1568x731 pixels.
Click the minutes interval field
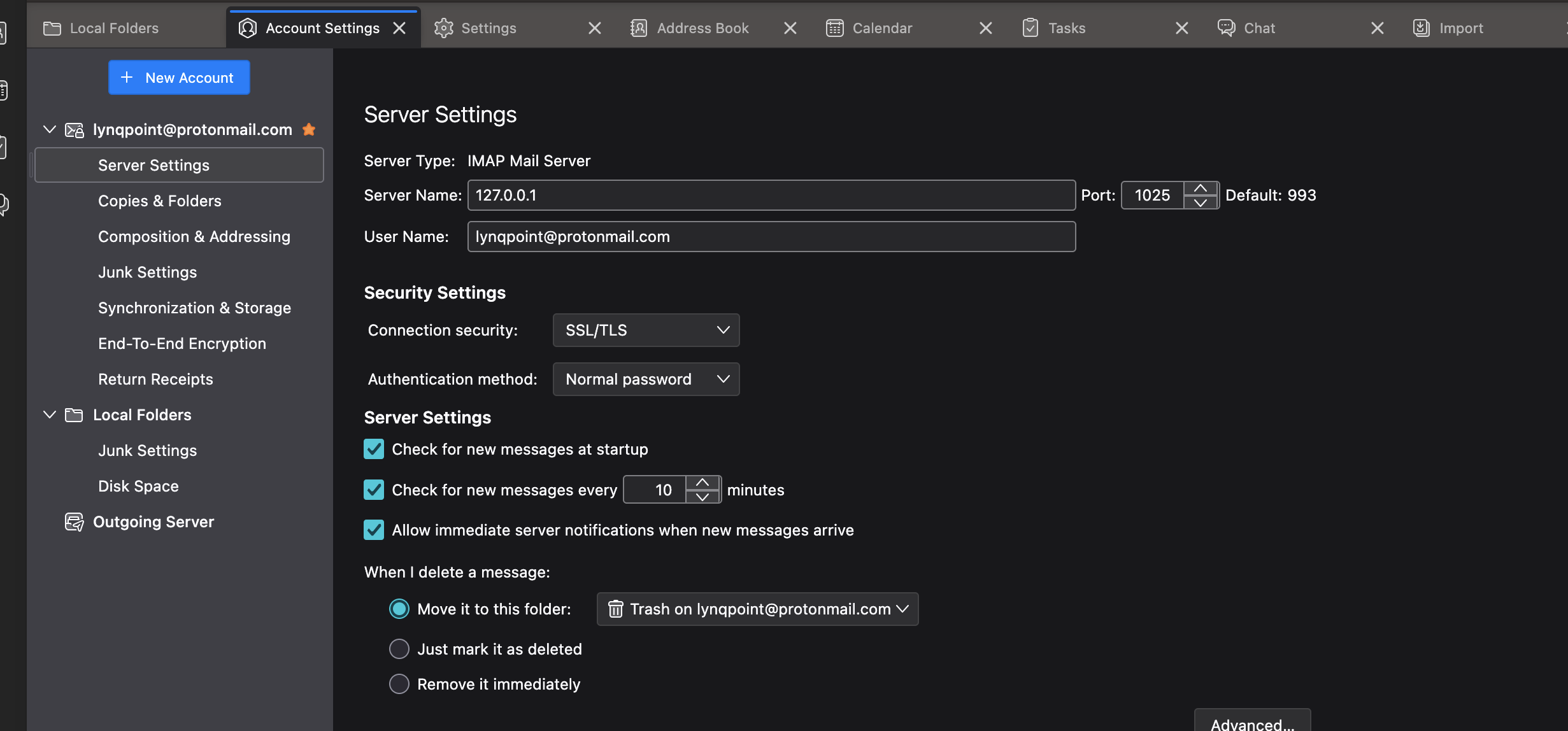tap(655, 490)
